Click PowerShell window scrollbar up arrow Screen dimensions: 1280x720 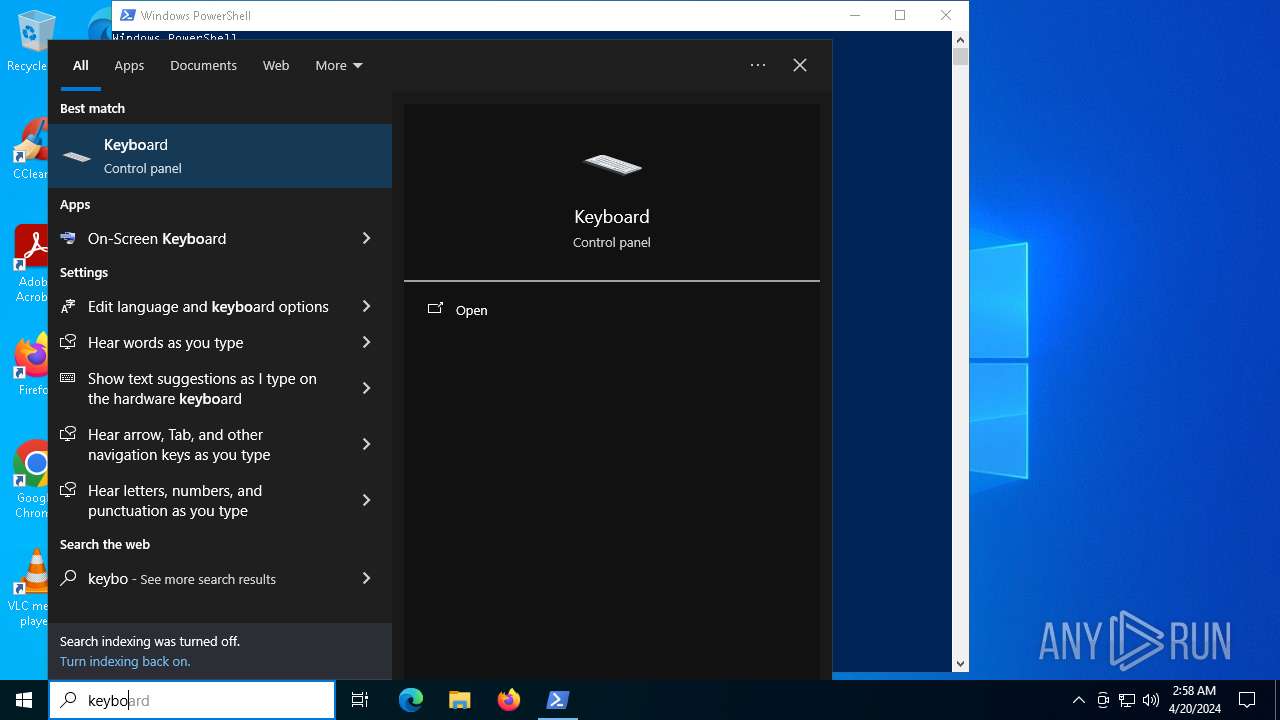coord(961,40)
